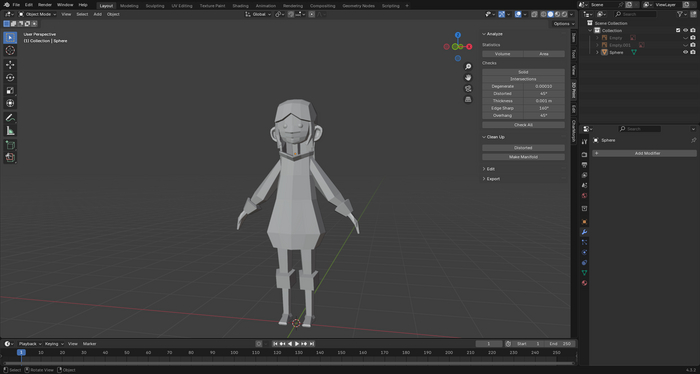Viewport: 700px width, 374px height.
Task: Toggle Collection eye visibility
Action: coord(685,30)
